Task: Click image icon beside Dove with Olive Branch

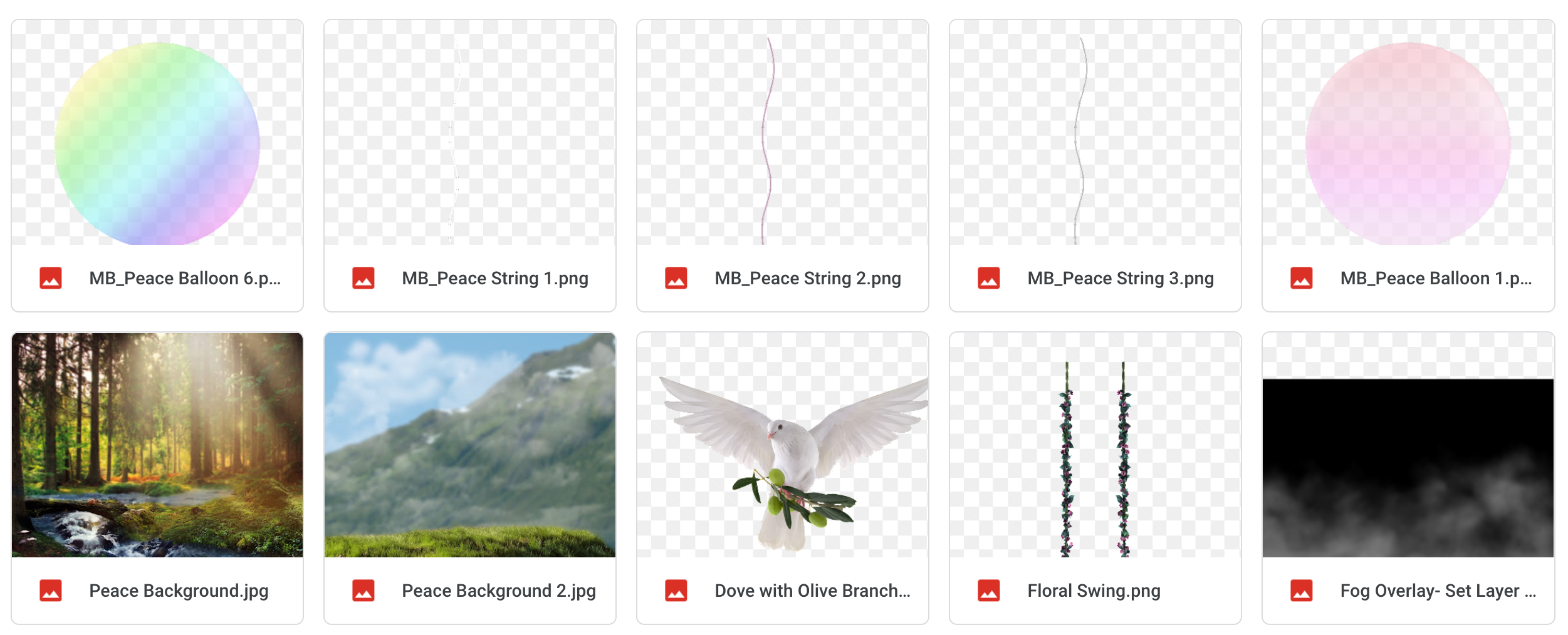Action: tap(676, 591)
